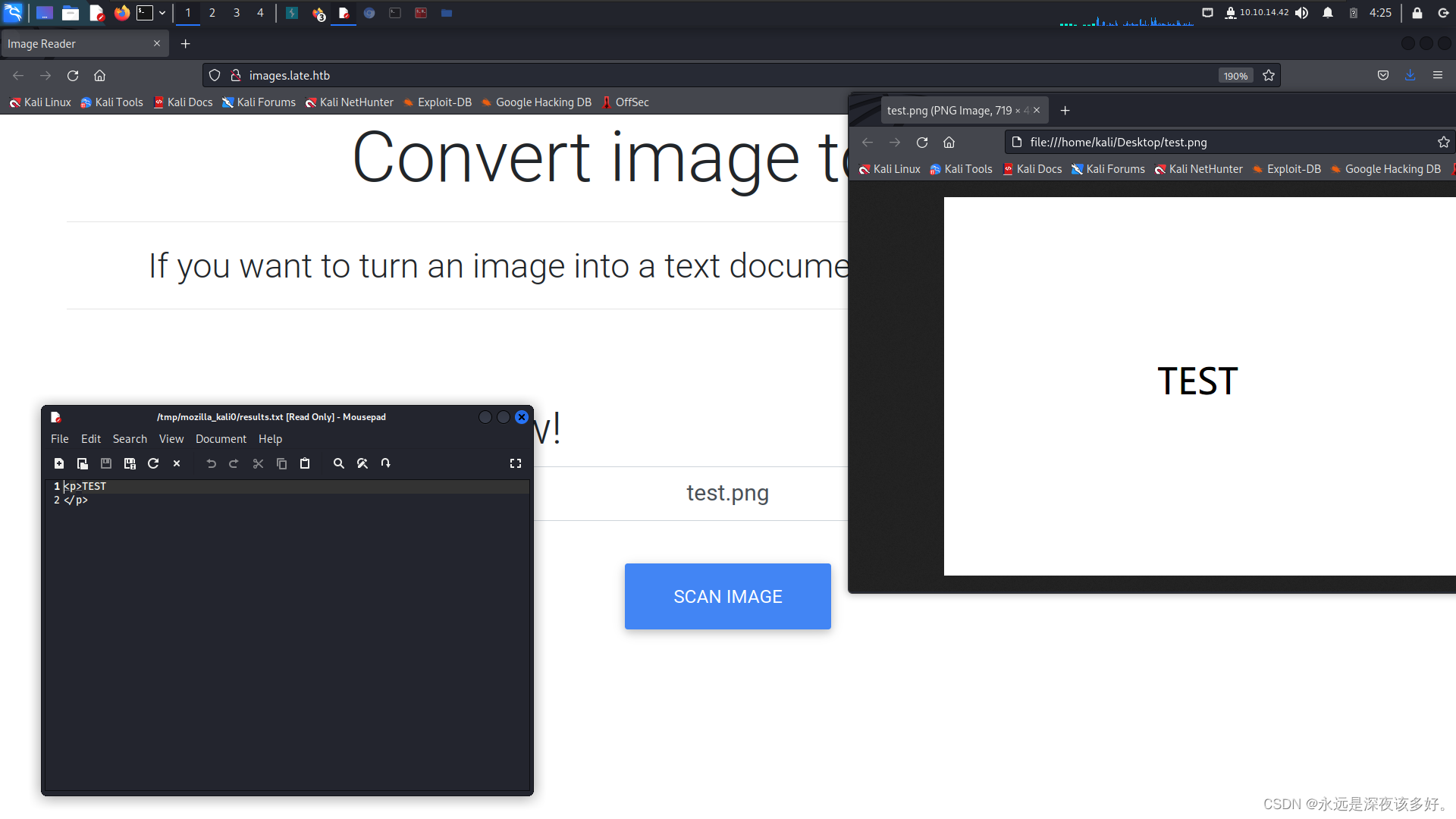Click the Save As icon in Mousepad toolbar
Image resolution: width=1456 pixels, height=819 pixels.
click(130, 463)
